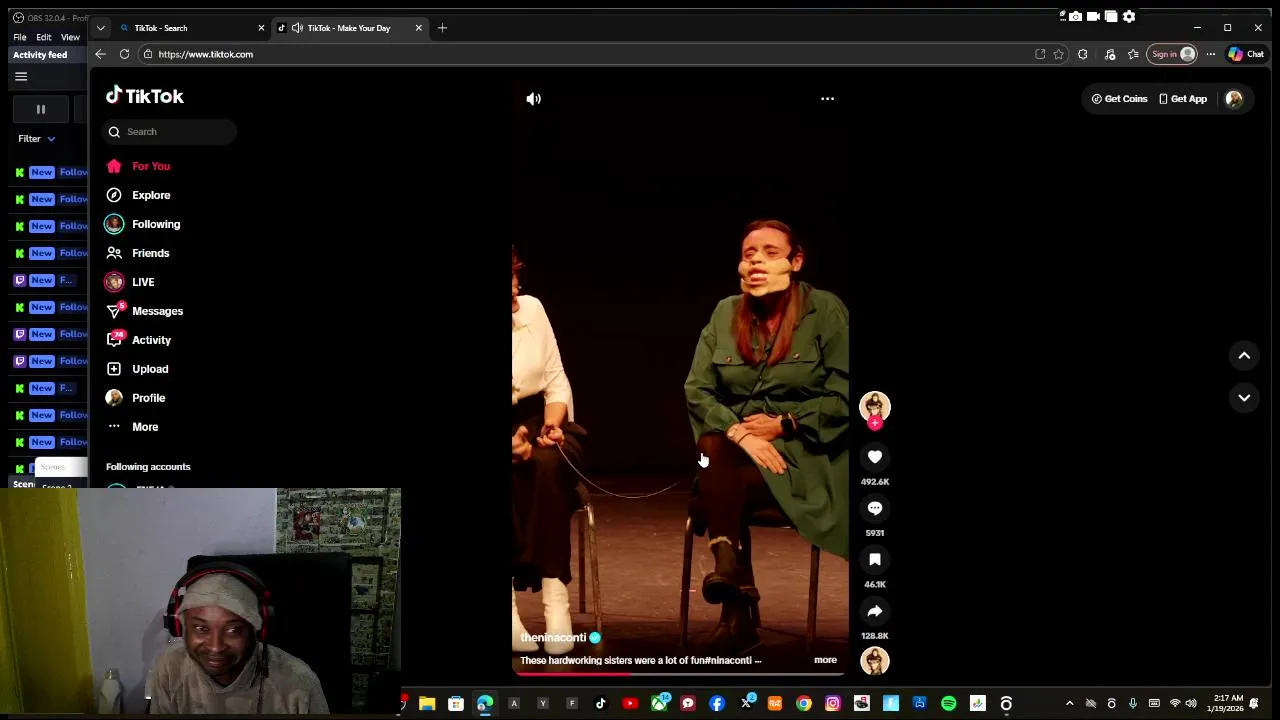Go to previous video with up arrow
Image resolution: width=1280 pixels, height=720 pixels.
(x=1244, y=355)
